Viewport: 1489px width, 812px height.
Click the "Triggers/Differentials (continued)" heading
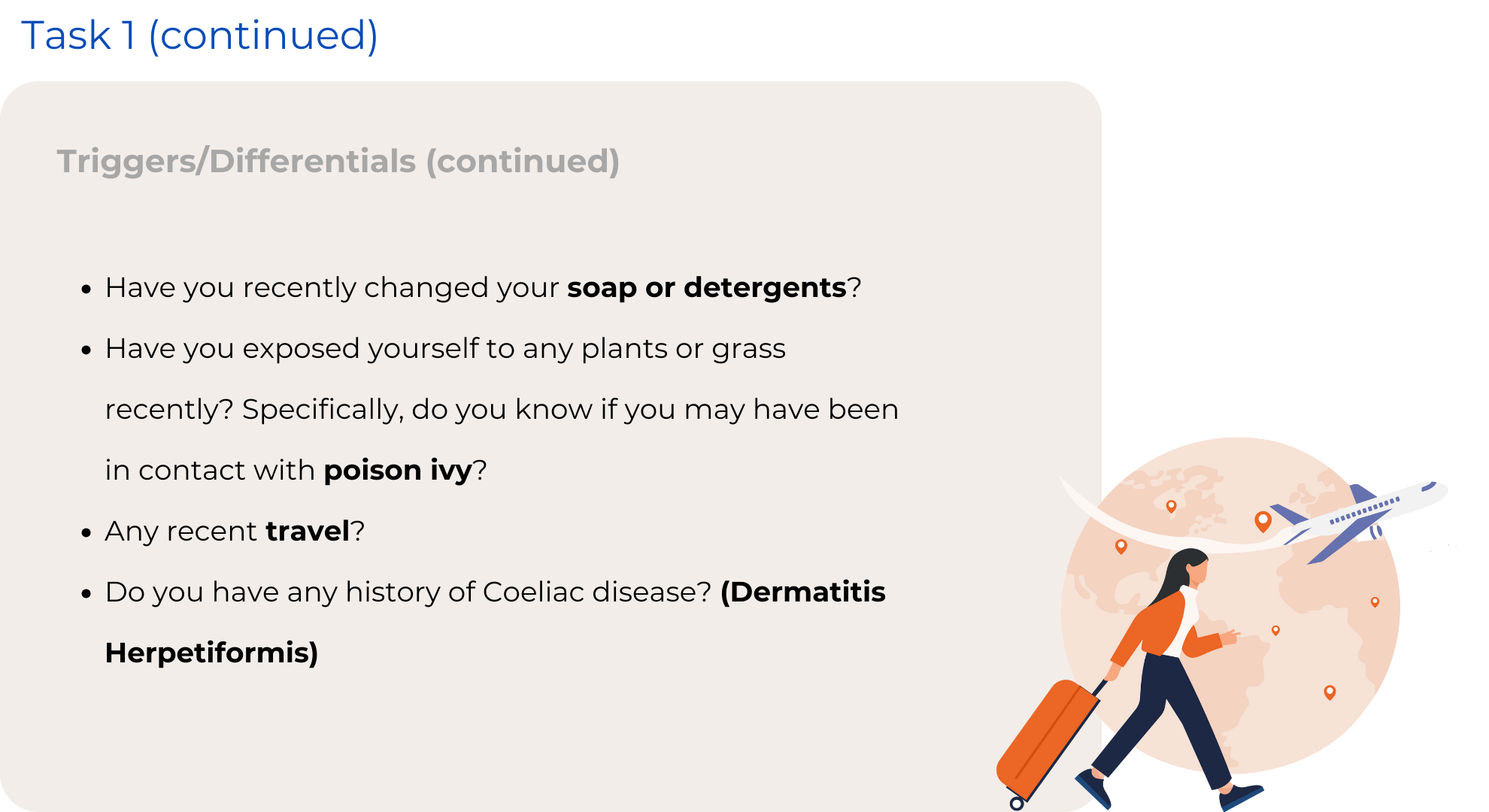(x=338, y=161)
